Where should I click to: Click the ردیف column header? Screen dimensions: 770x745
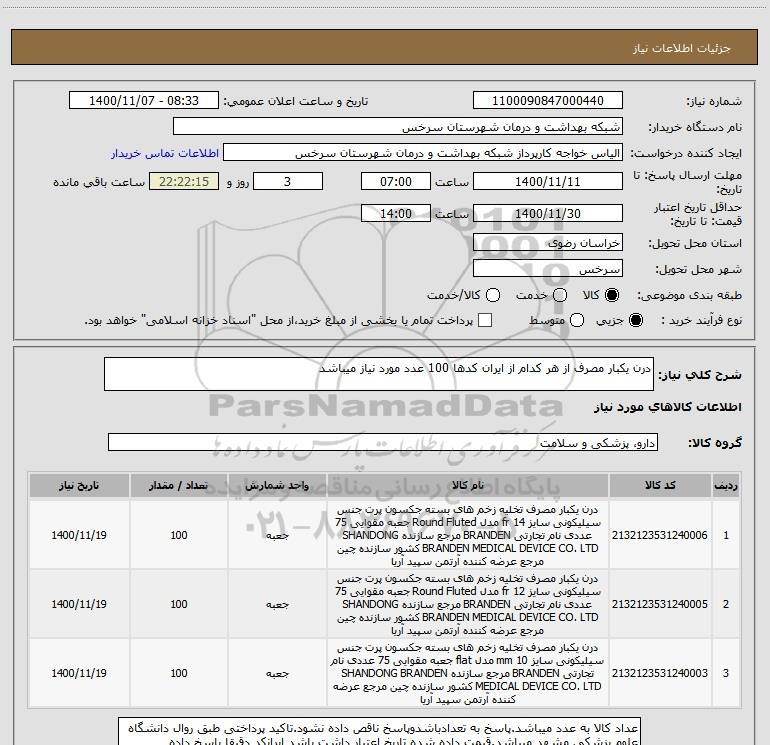pyautogui.click(x=726, y=486)
